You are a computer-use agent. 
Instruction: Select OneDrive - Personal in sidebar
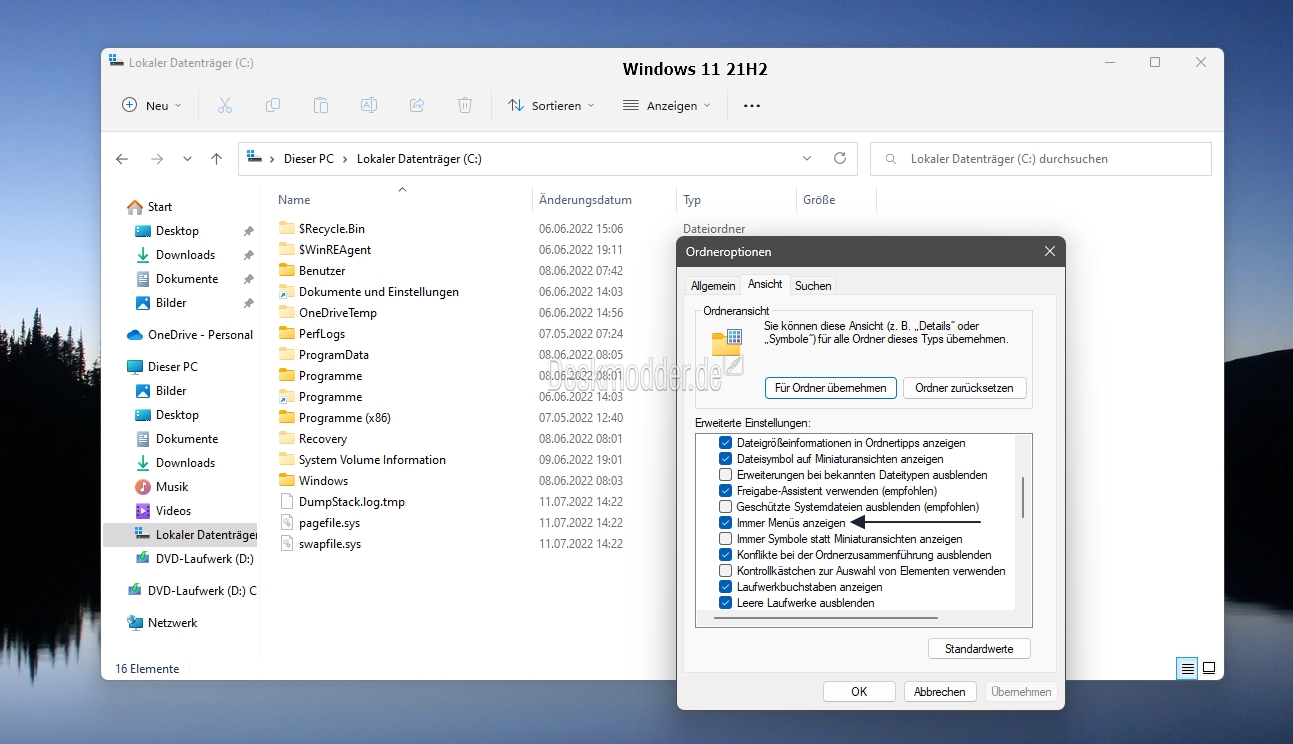[x=190, y=335]
